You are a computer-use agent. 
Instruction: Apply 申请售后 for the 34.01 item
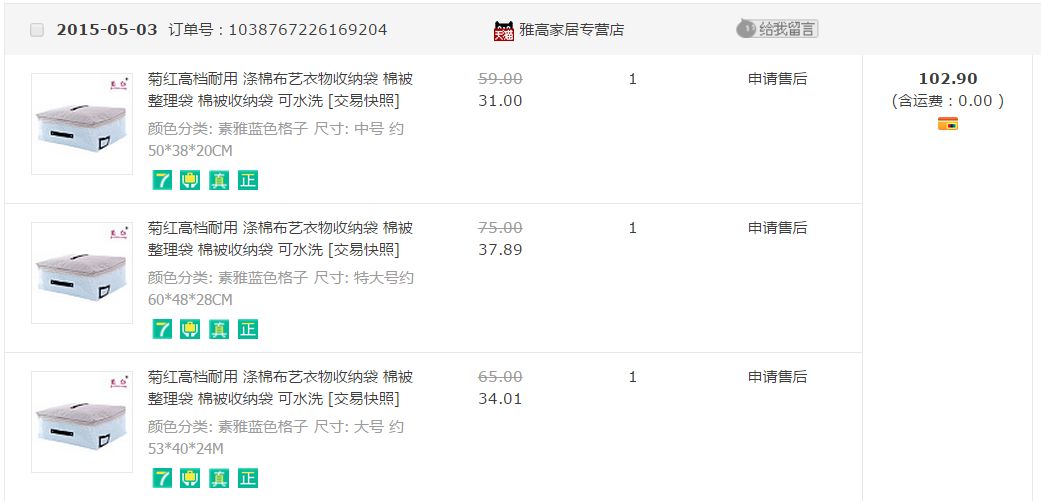777,377
